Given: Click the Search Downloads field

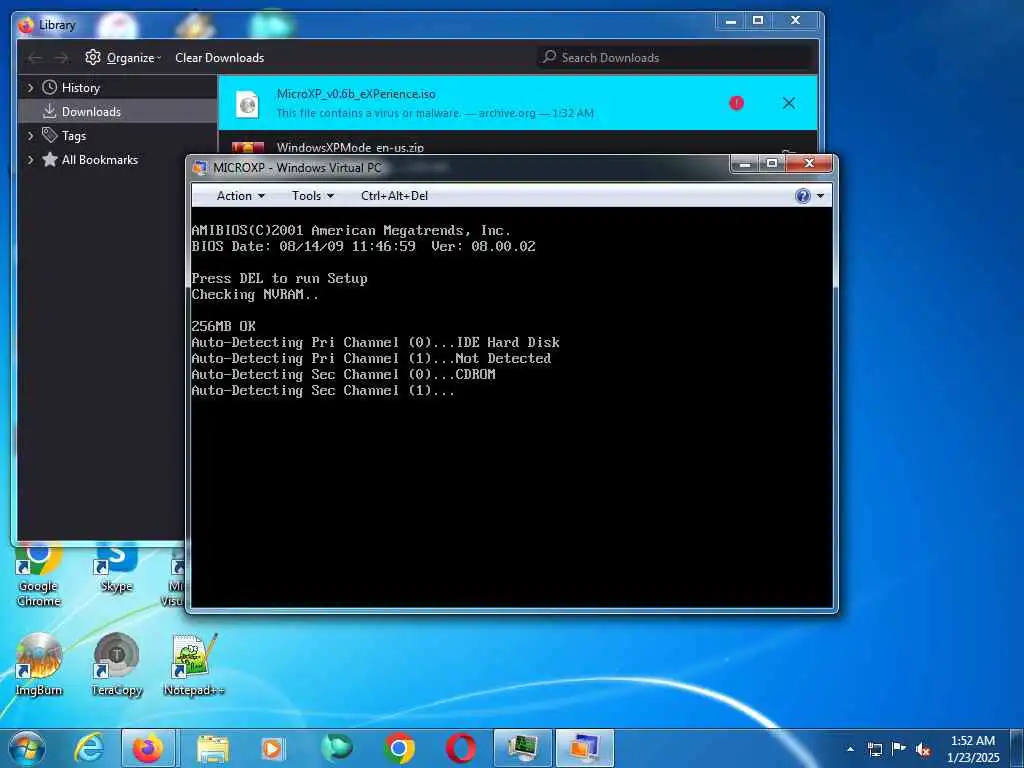Looking at the screenshot, I should point(676,57).
